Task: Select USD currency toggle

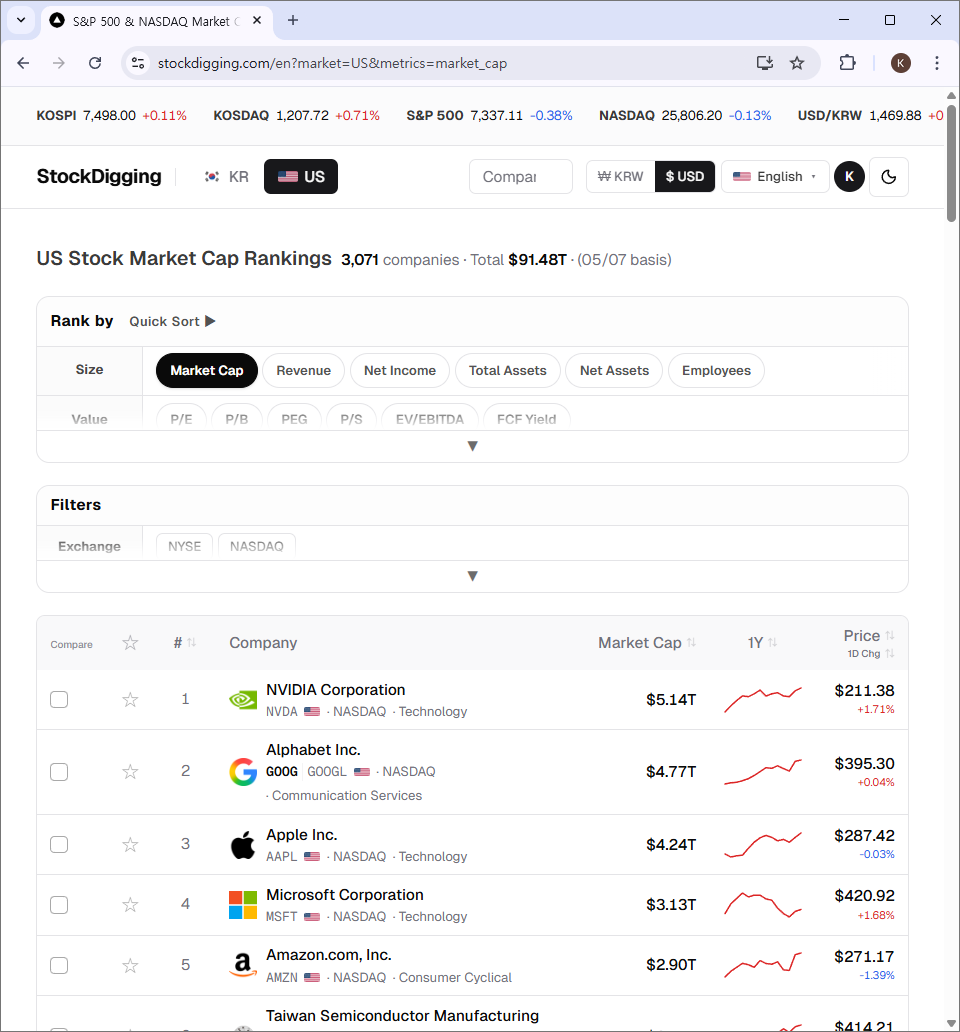Action: pyautogui.click(x=684, y=176)
